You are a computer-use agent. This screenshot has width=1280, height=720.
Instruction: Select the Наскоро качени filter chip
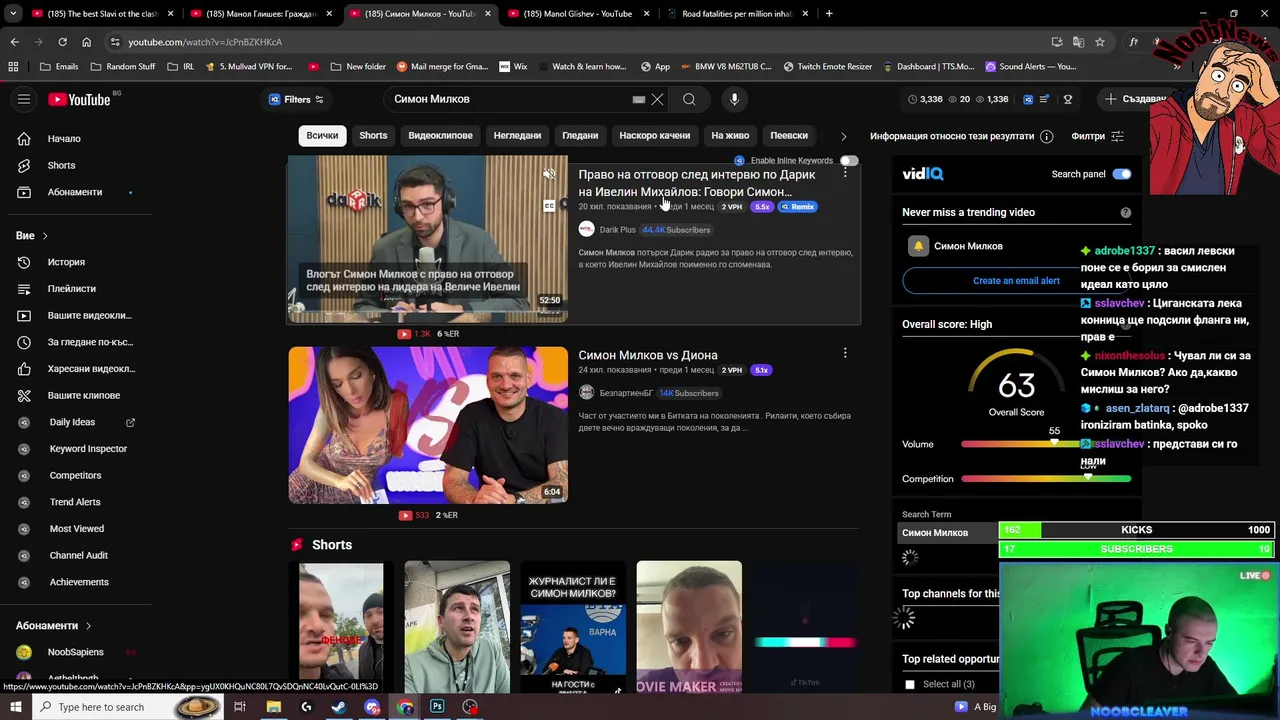[x=654, y=135]
